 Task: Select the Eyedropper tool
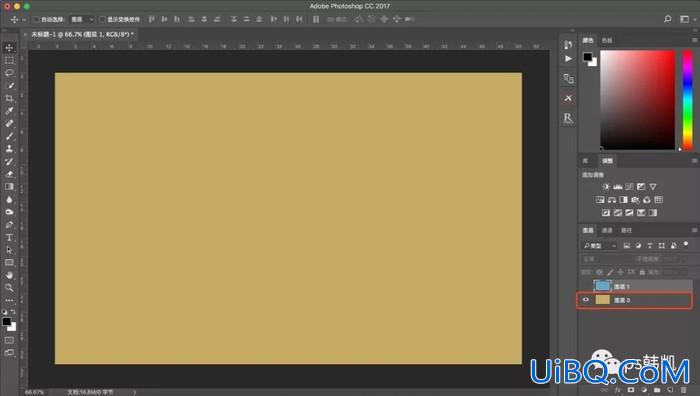point(9,111)
